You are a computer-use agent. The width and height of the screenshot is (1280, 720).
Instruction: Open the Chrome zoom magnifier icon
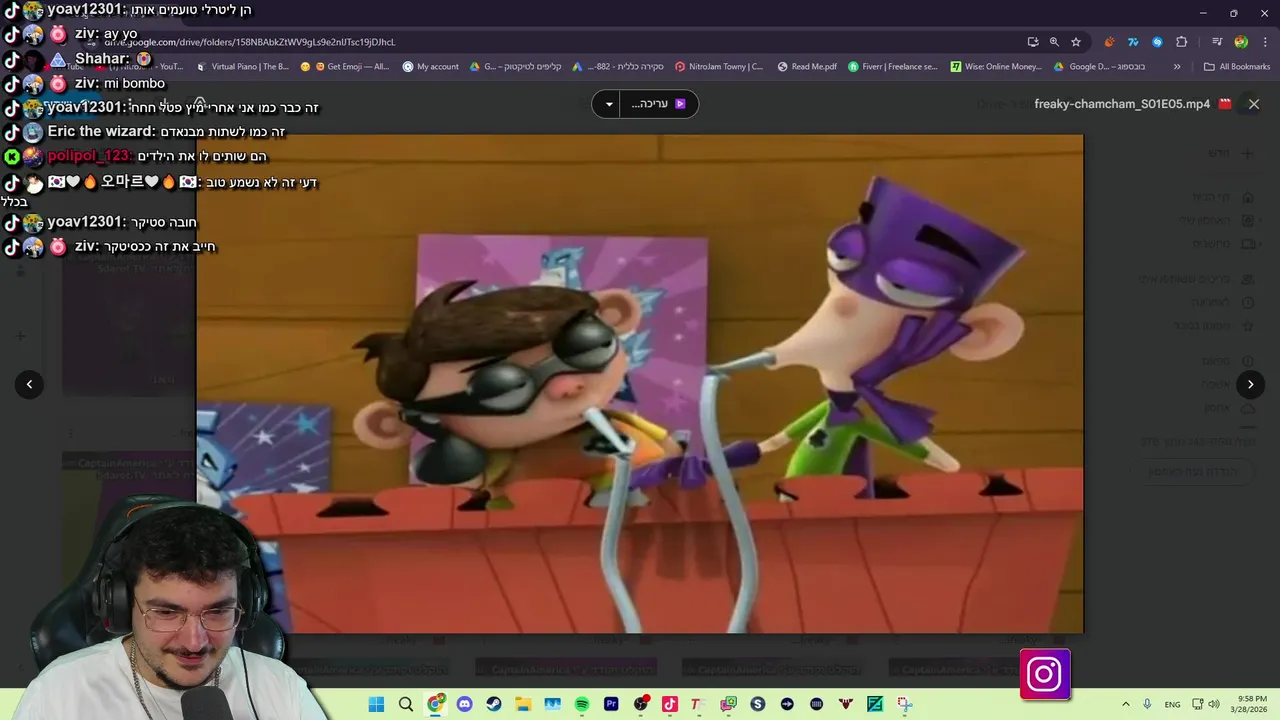pyautogui.click(x=1054, y=42)
